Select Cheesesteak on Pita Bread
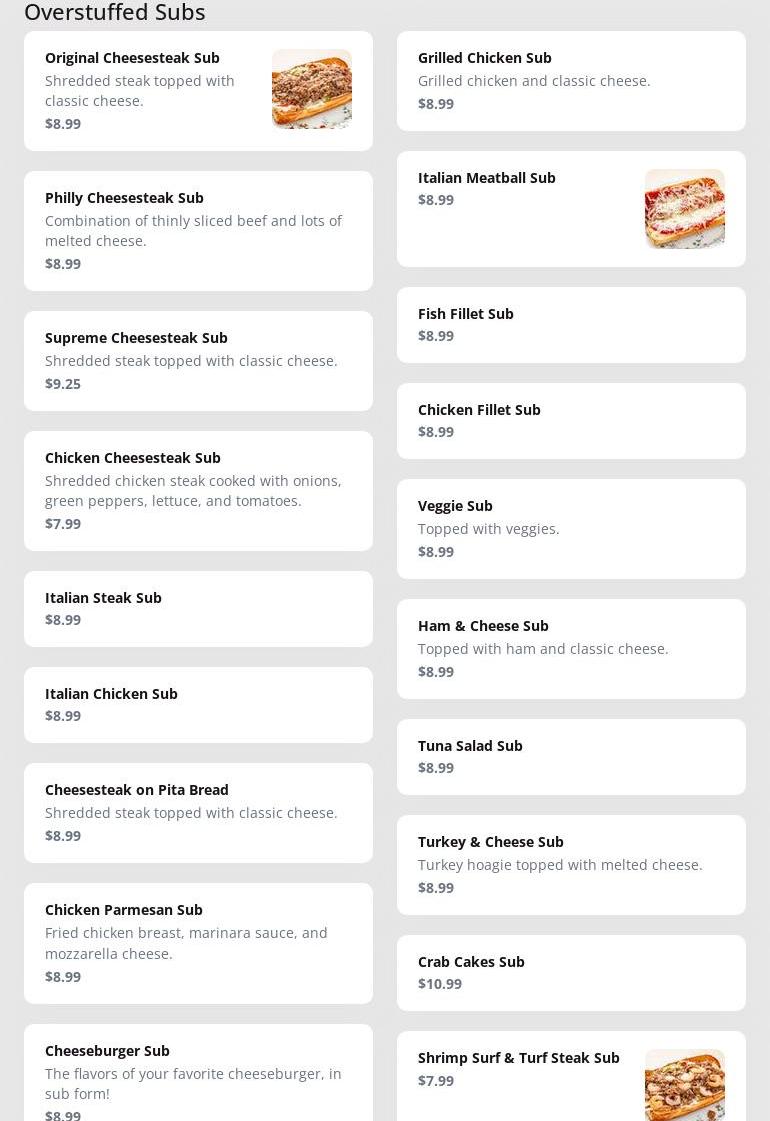 point(198,812)
